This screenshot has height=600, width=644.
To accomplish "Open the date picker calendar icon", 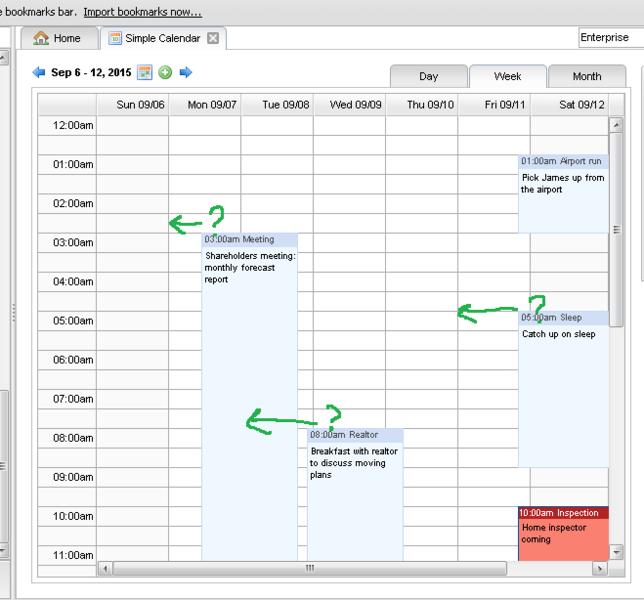I will click(144, 73).
